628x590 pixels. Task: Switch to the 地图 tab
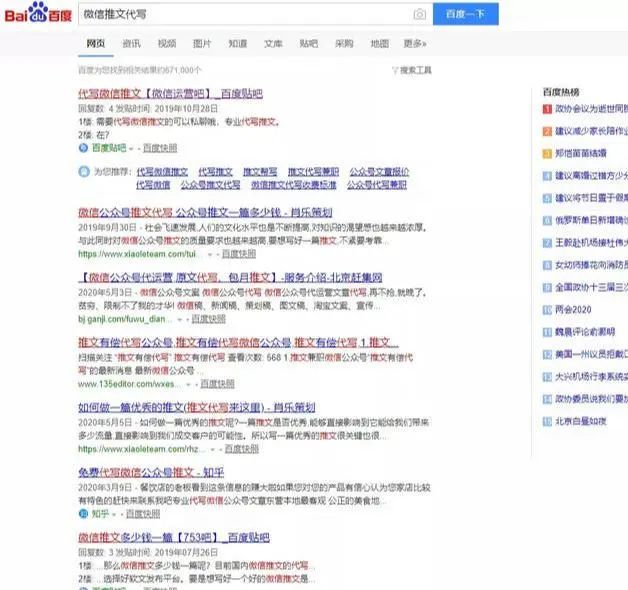click(x=380, y=44)
